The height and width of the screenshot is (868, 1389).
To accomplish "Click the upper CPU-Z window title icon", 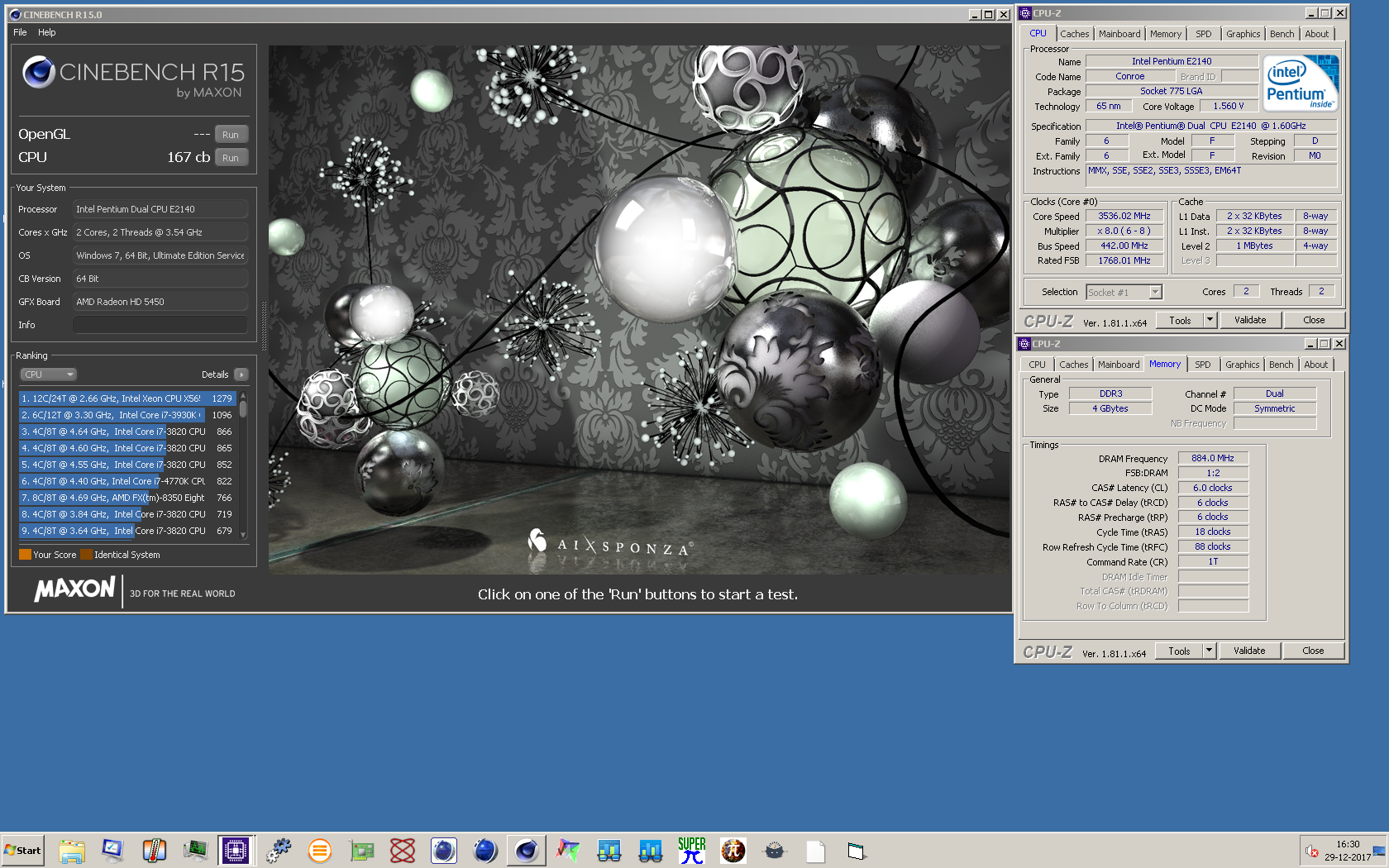I will [1025, 13].
